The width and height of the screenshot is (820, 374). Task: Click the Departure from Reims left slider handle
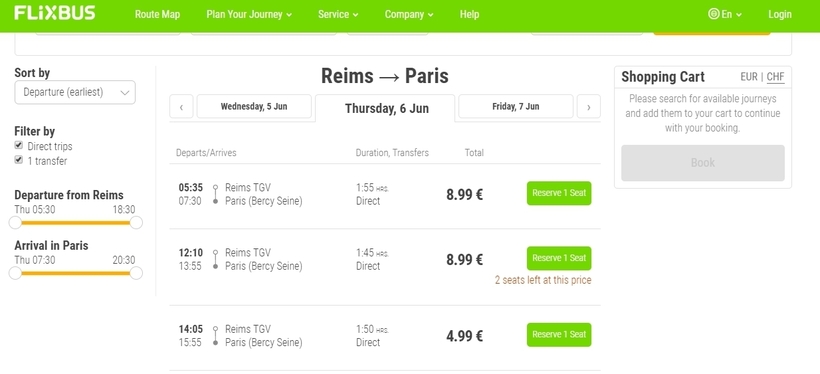[x=15, y=223]
